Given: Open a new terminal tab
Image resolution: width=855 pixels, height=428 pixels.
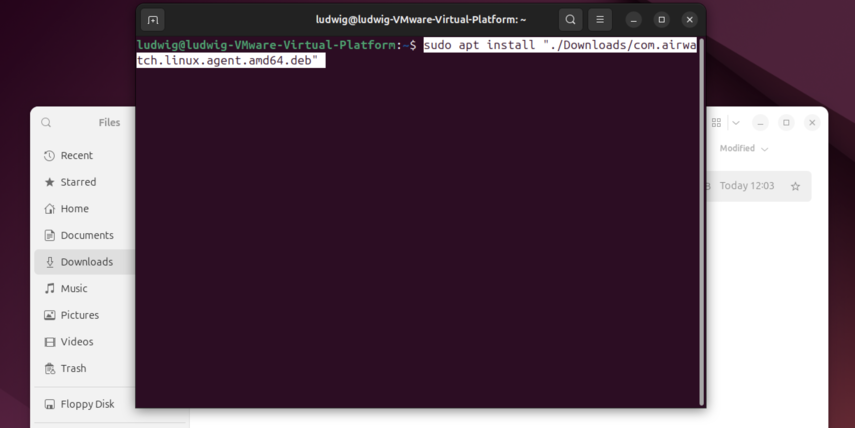Looking at the screenshot, I should coord(153,20).
